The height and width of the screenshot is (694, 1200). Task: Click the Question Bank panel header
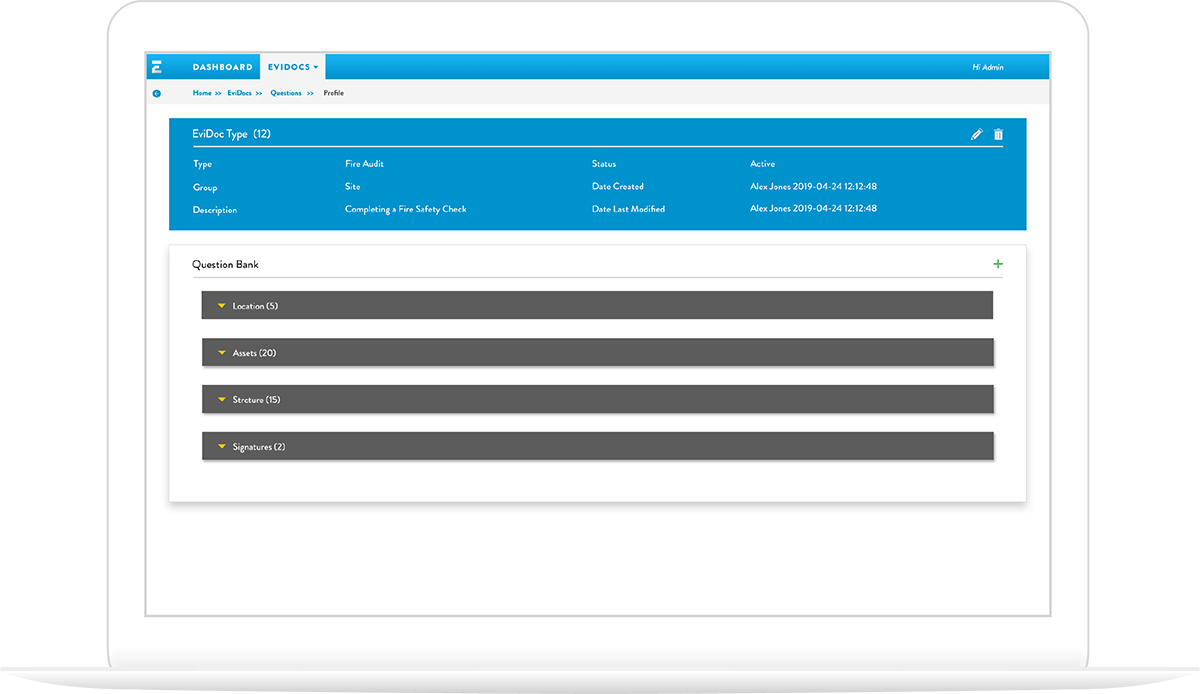(225, 264)
